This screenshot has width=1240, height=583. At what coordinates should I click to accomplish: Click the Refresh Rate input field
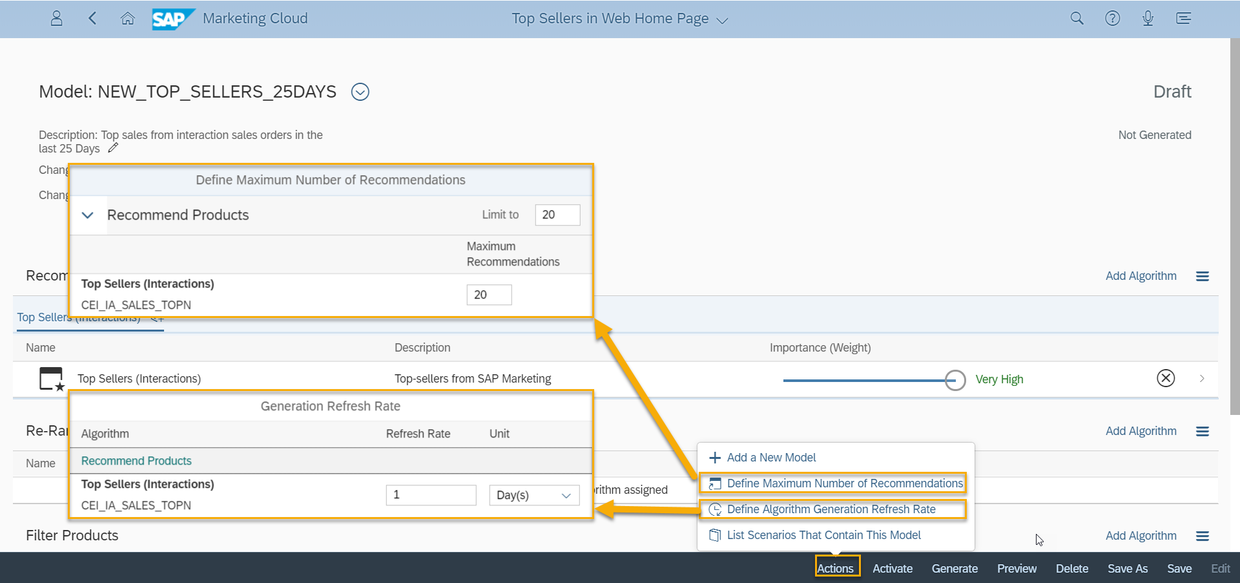431,495
